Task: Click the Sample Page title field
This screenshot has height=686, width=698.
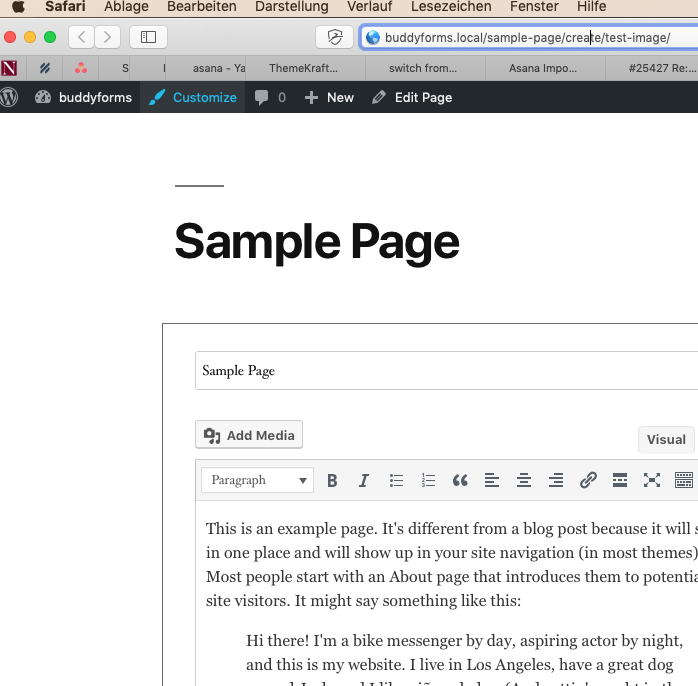Action: 446,370
